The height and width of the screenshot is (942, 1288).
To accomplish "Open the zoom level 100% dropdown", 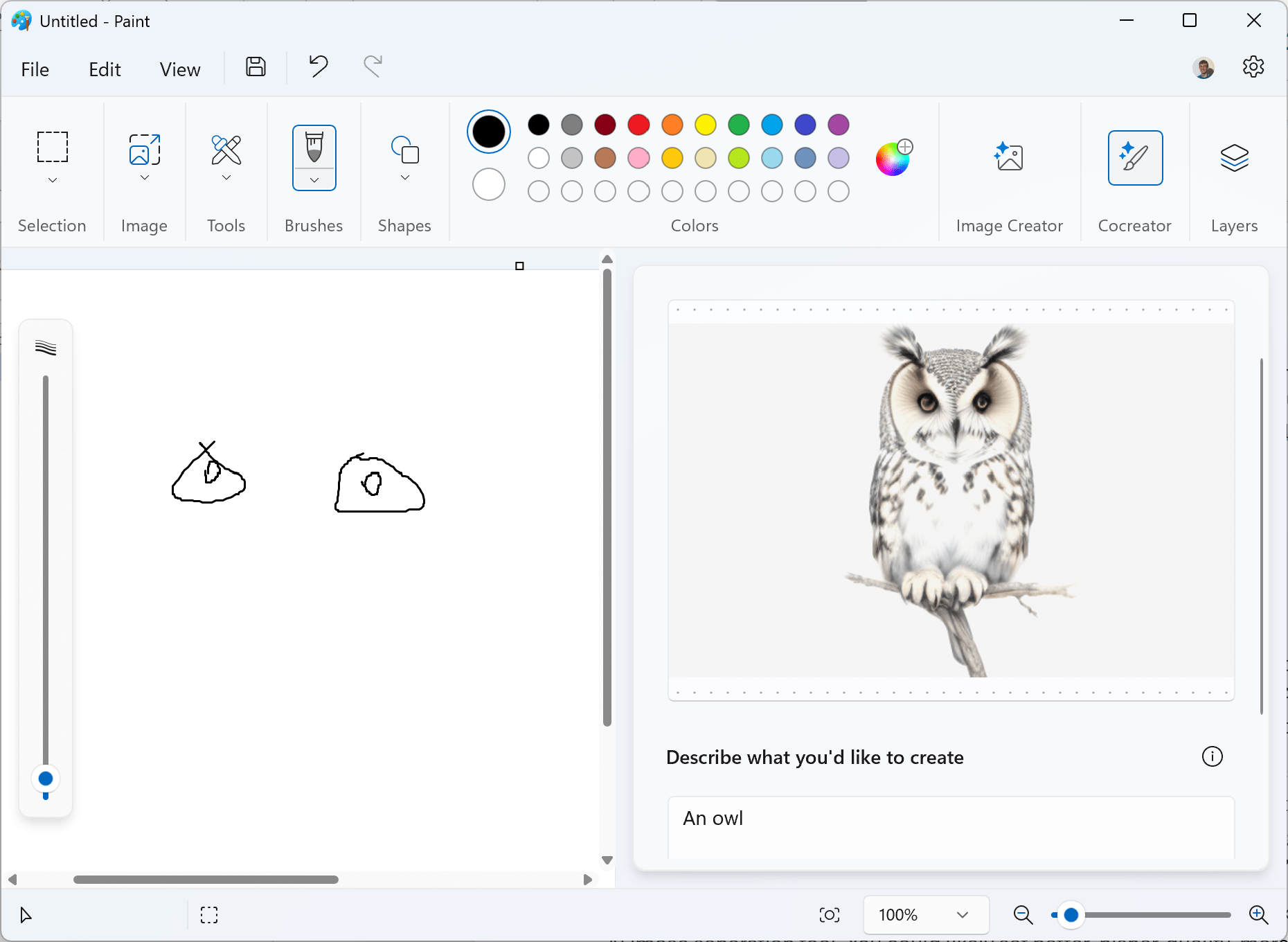I will point(926,915).
